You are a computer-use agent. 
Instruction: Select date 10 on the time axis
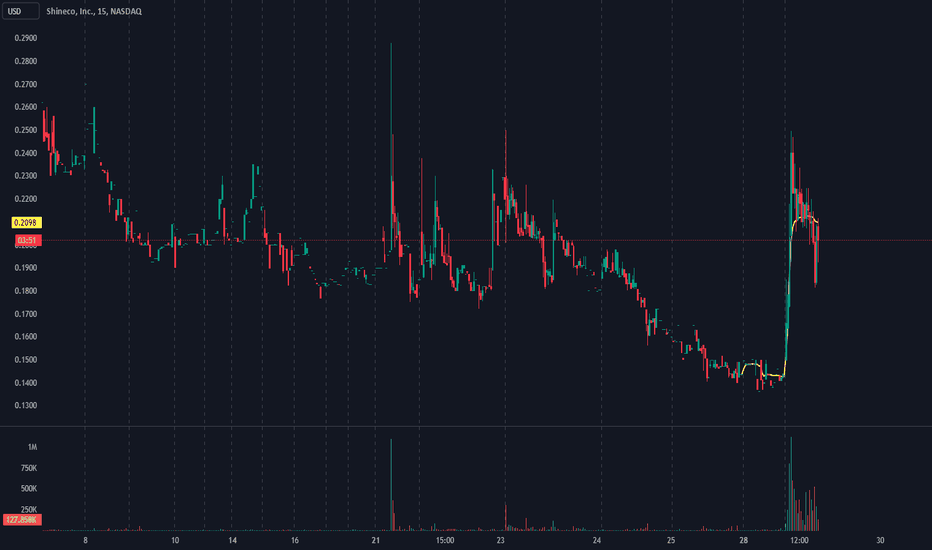(x=175, y=540)
